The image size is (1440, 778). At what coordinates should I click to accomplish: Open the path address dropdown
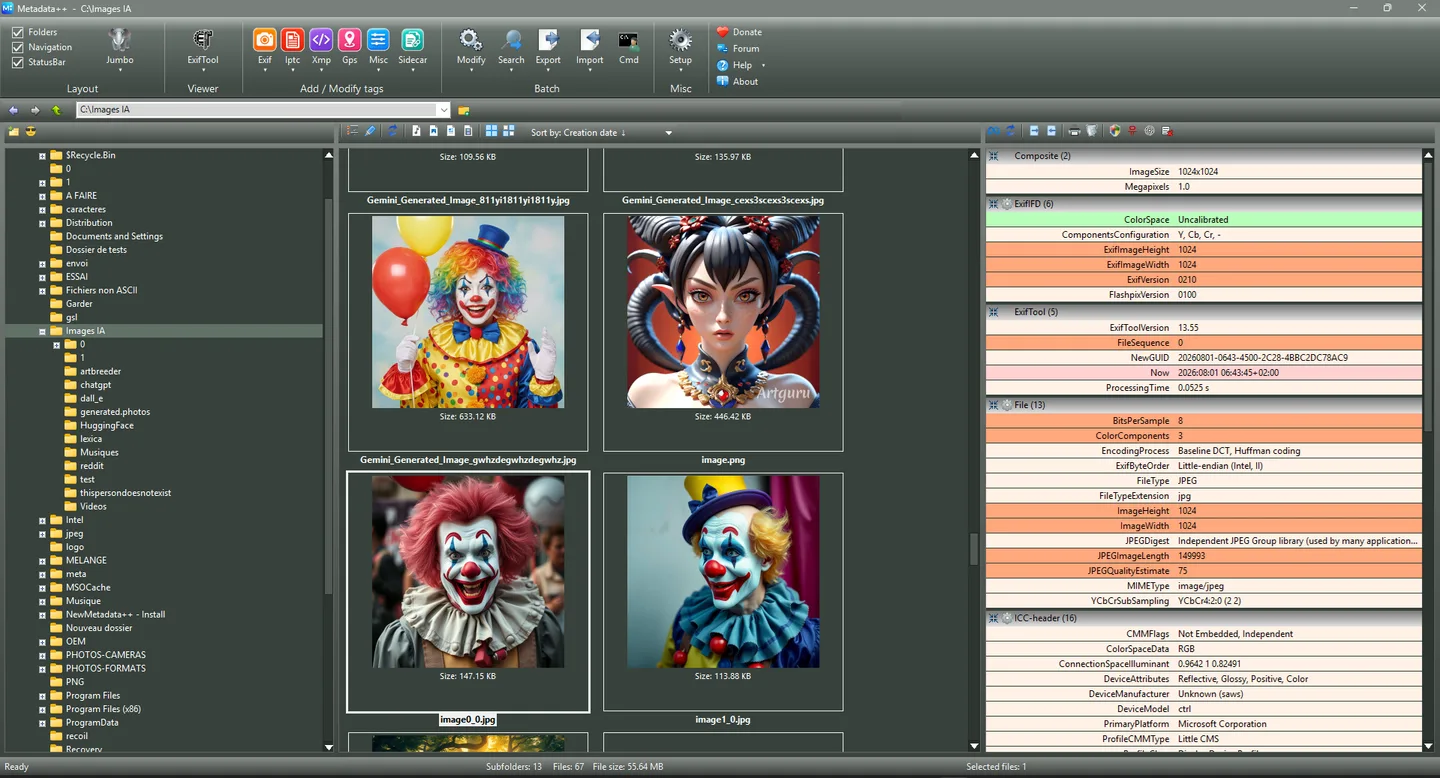coord(443,110)
